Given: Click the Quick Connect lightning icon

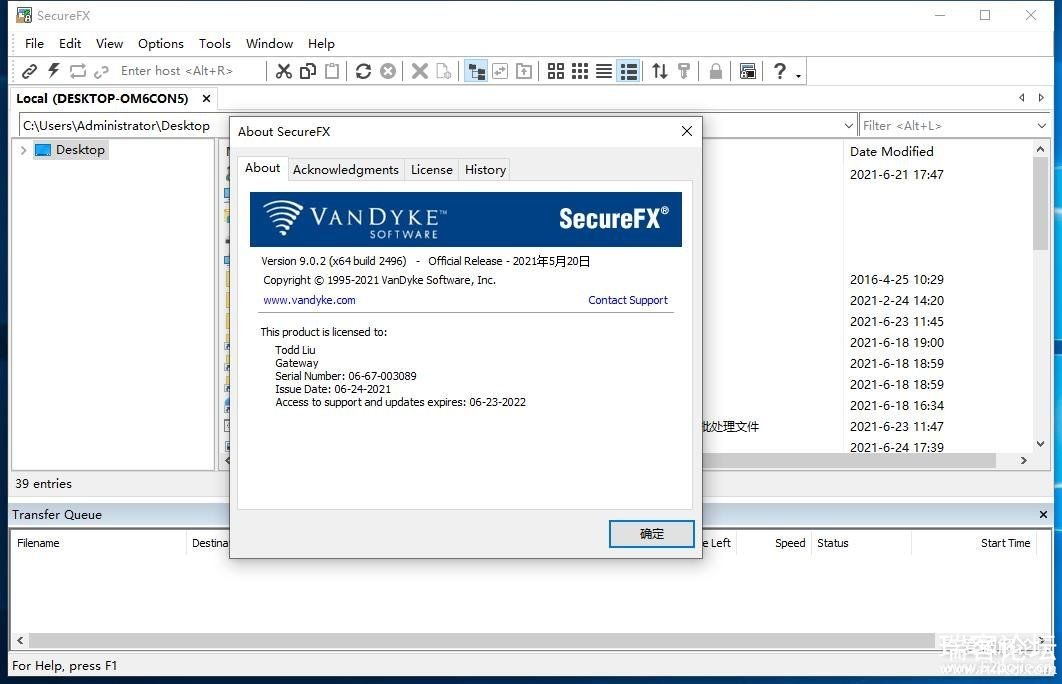Looking at the screenshot, I should tap(54, 71).
